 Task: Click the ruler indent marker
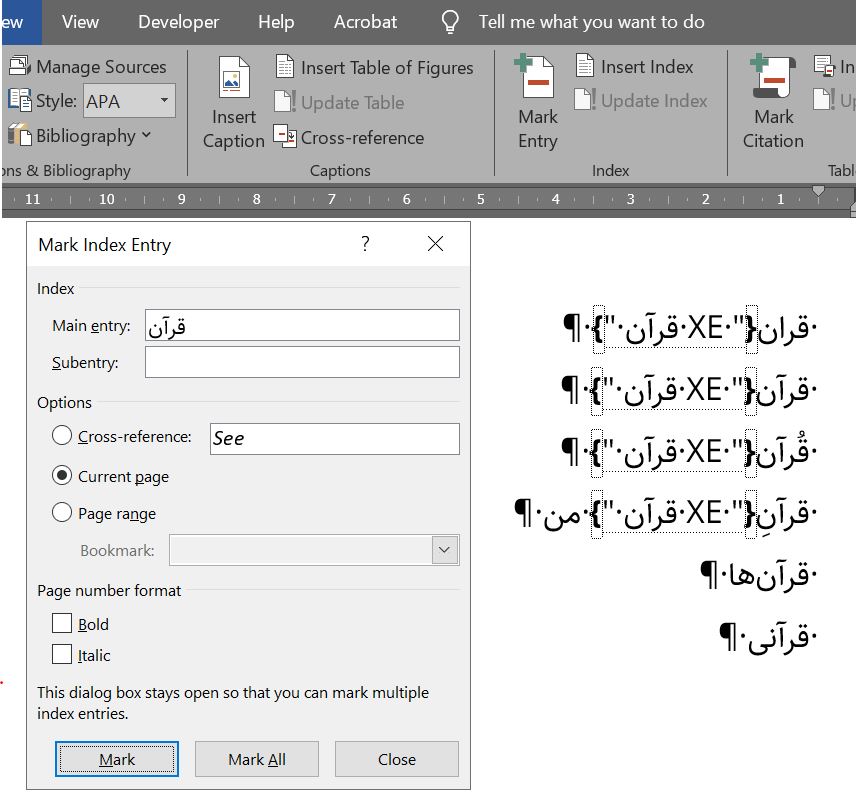coord(818,192)
